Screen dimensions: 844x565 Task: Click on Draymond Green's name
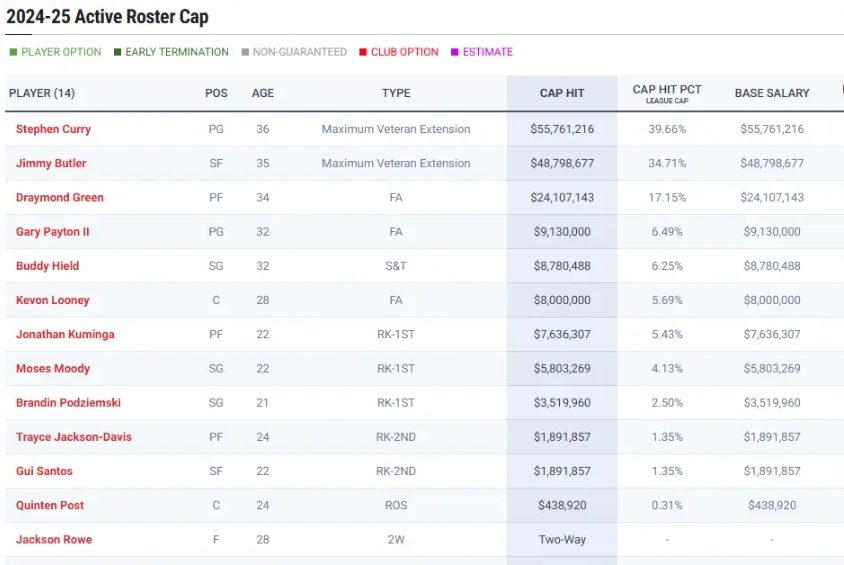click(x=60, y=197)
